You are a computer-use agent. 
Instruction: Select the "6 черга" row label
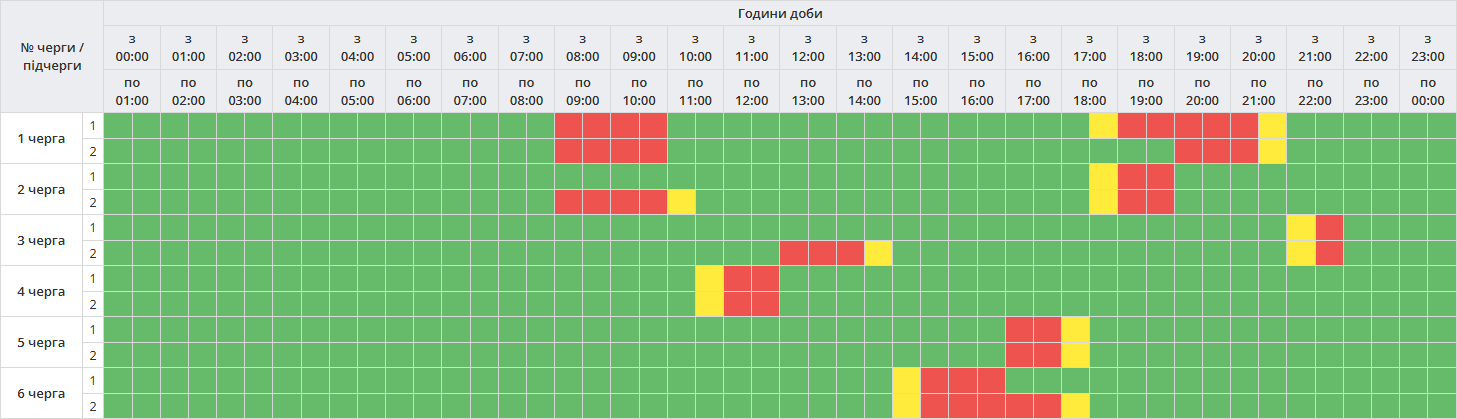pyautogui.click(x=42, y=393)
